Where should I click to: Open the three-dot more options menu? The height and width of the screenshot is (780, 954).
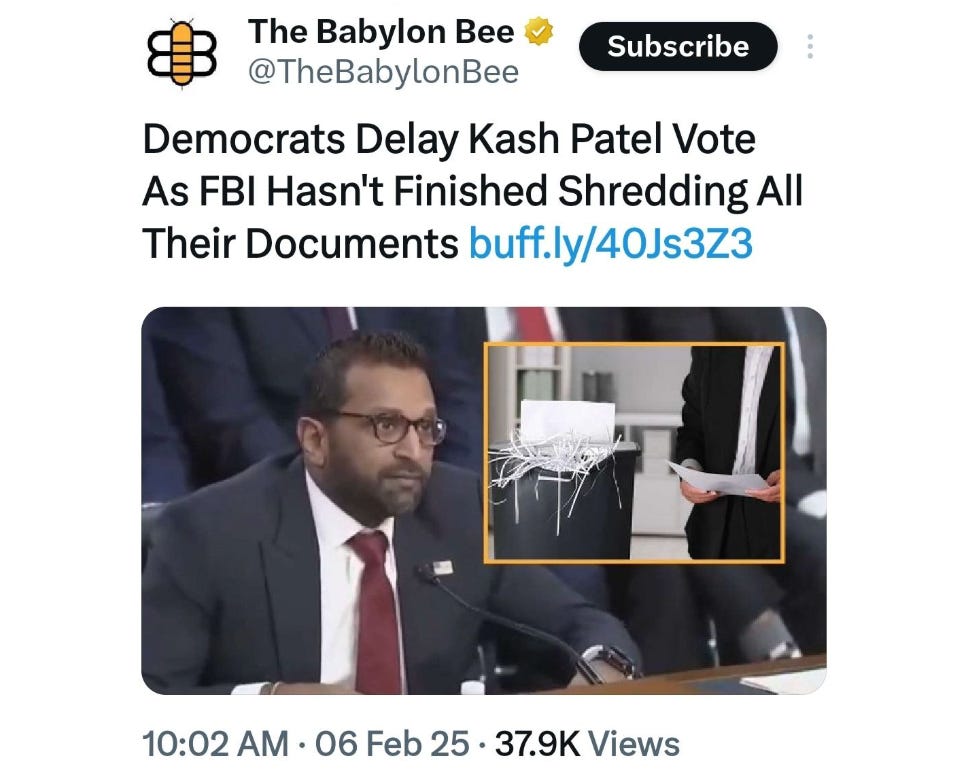(x=810, y=46)
